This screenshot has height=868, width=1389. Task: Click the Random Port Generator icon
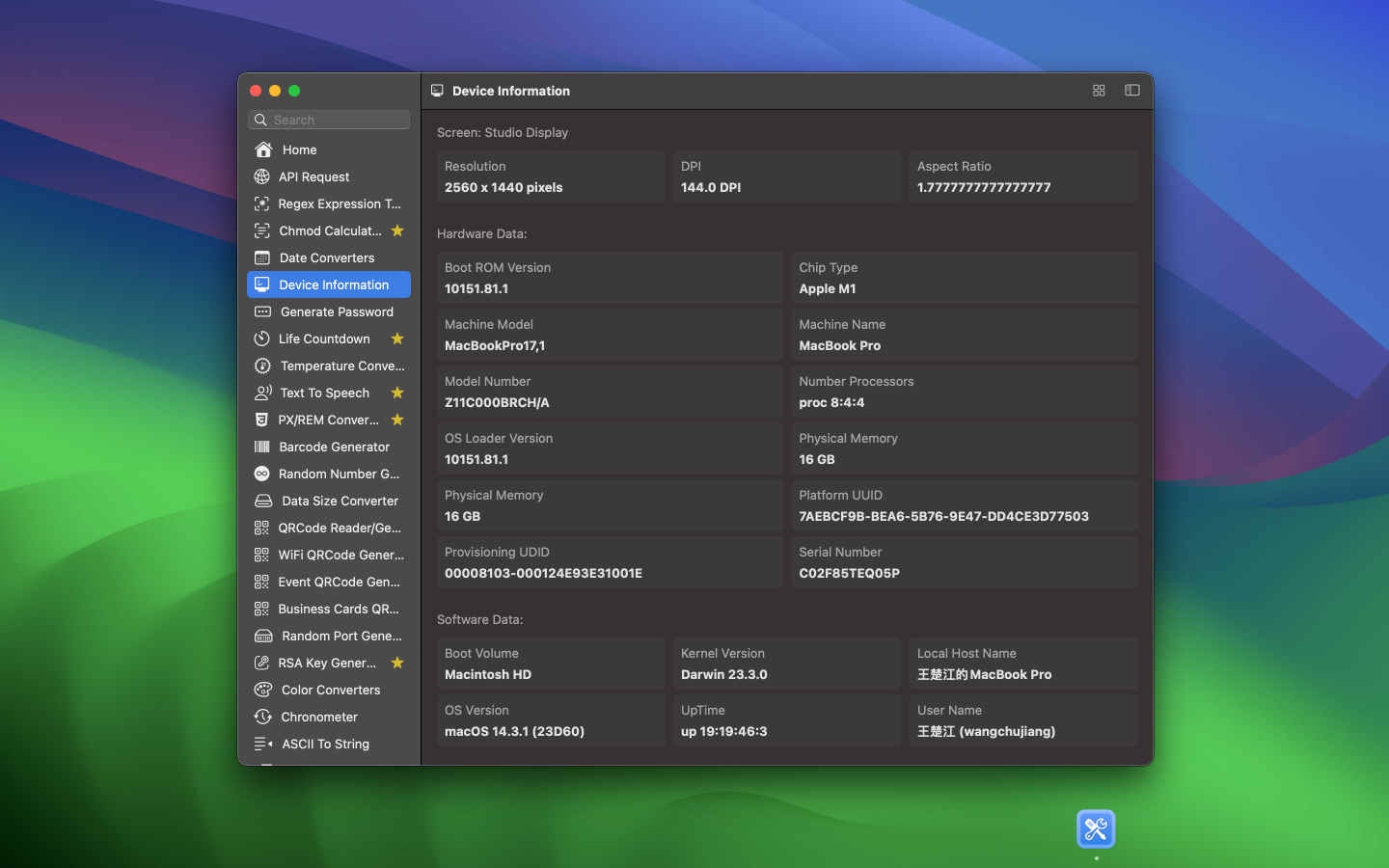coord(263,636)
